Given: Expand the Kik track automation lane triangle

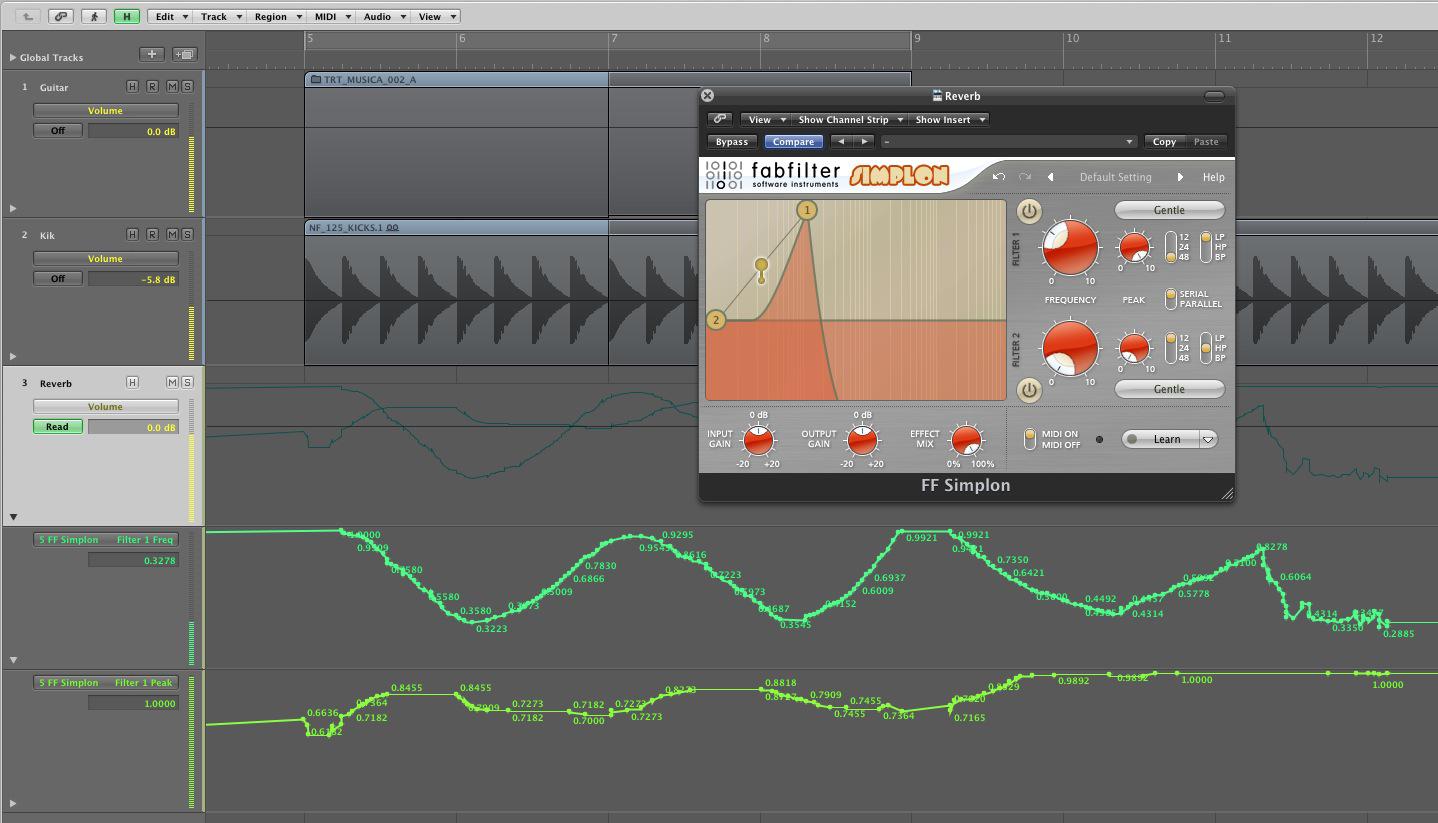Looking at the screenshot, I should [x=13, y=356].
